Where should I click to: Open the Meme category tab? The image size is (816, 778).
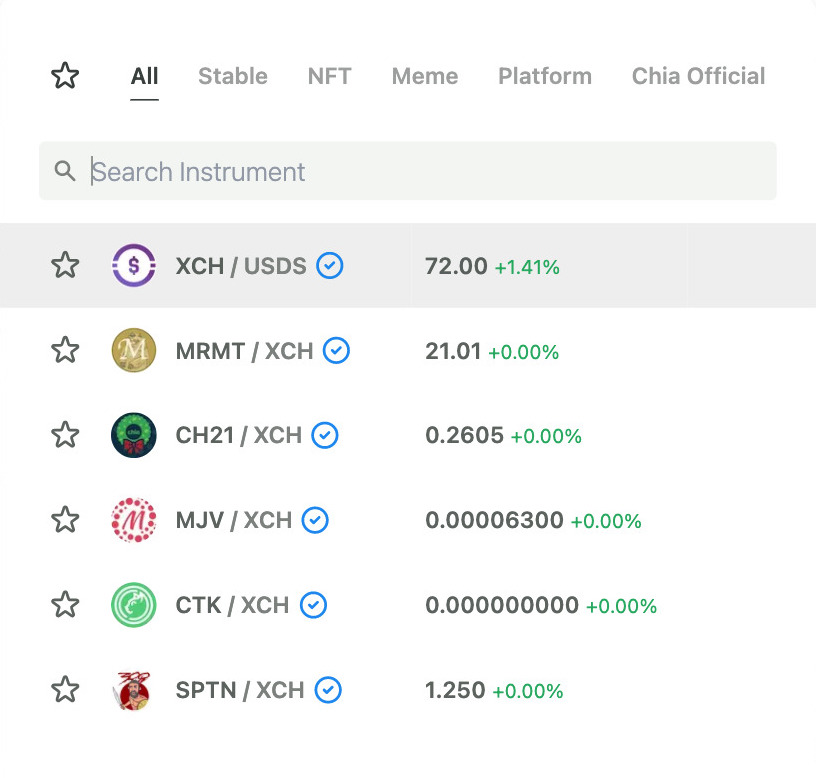(425, 76)
